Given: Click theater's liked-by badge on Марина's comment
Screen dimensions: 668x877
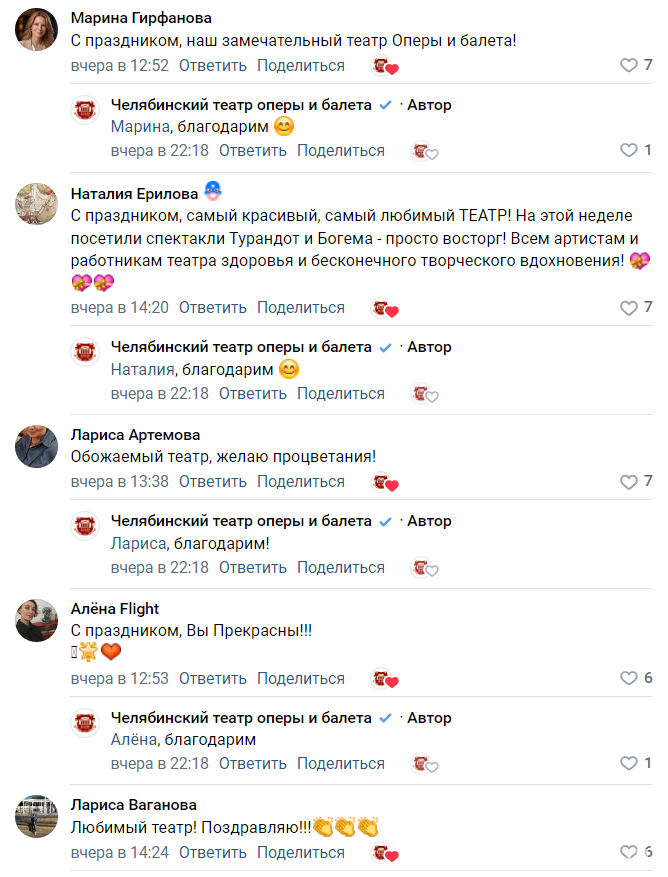Looking at the screenshot, I should pos(384,67).
